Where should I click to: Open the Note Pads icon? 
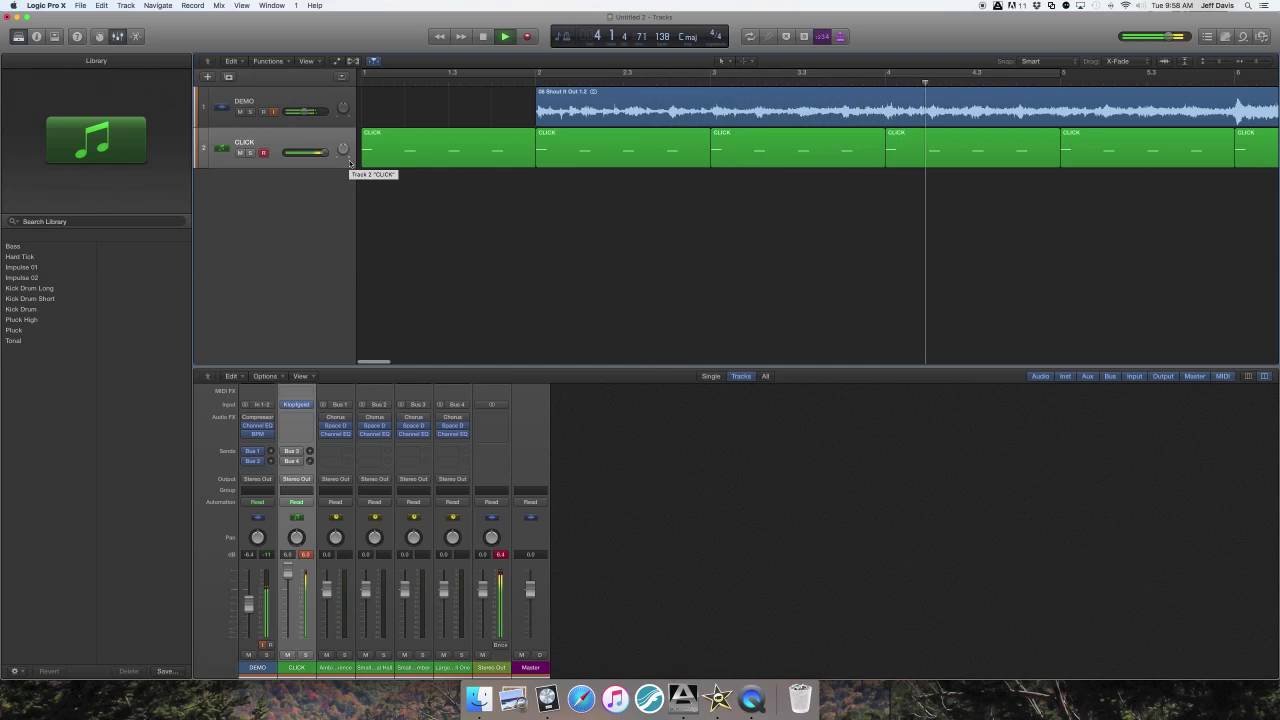[1225, 37]
